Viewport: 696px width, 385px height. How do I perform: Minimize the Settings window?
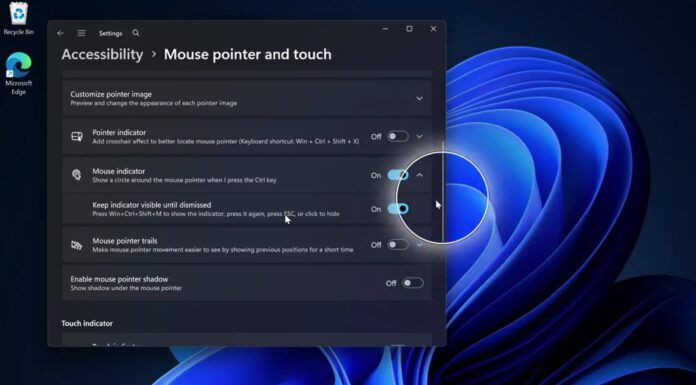(385, 29)
